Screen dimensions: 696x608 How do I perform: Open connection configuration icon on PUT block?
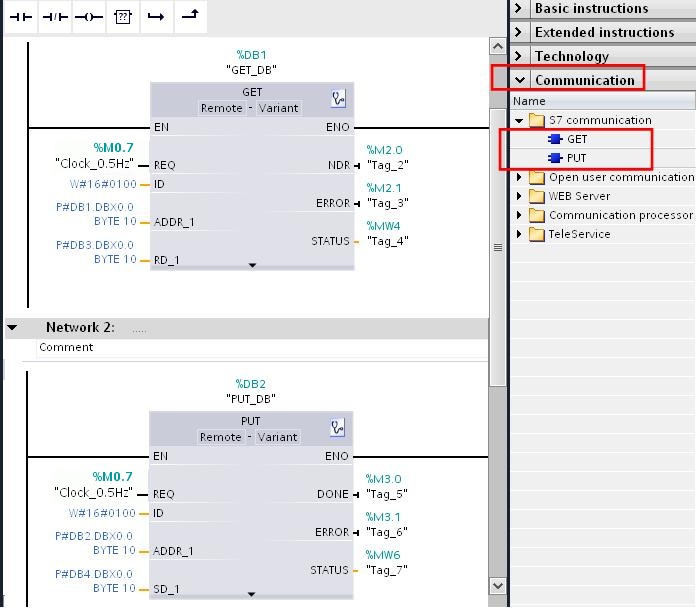pos(337,427)
